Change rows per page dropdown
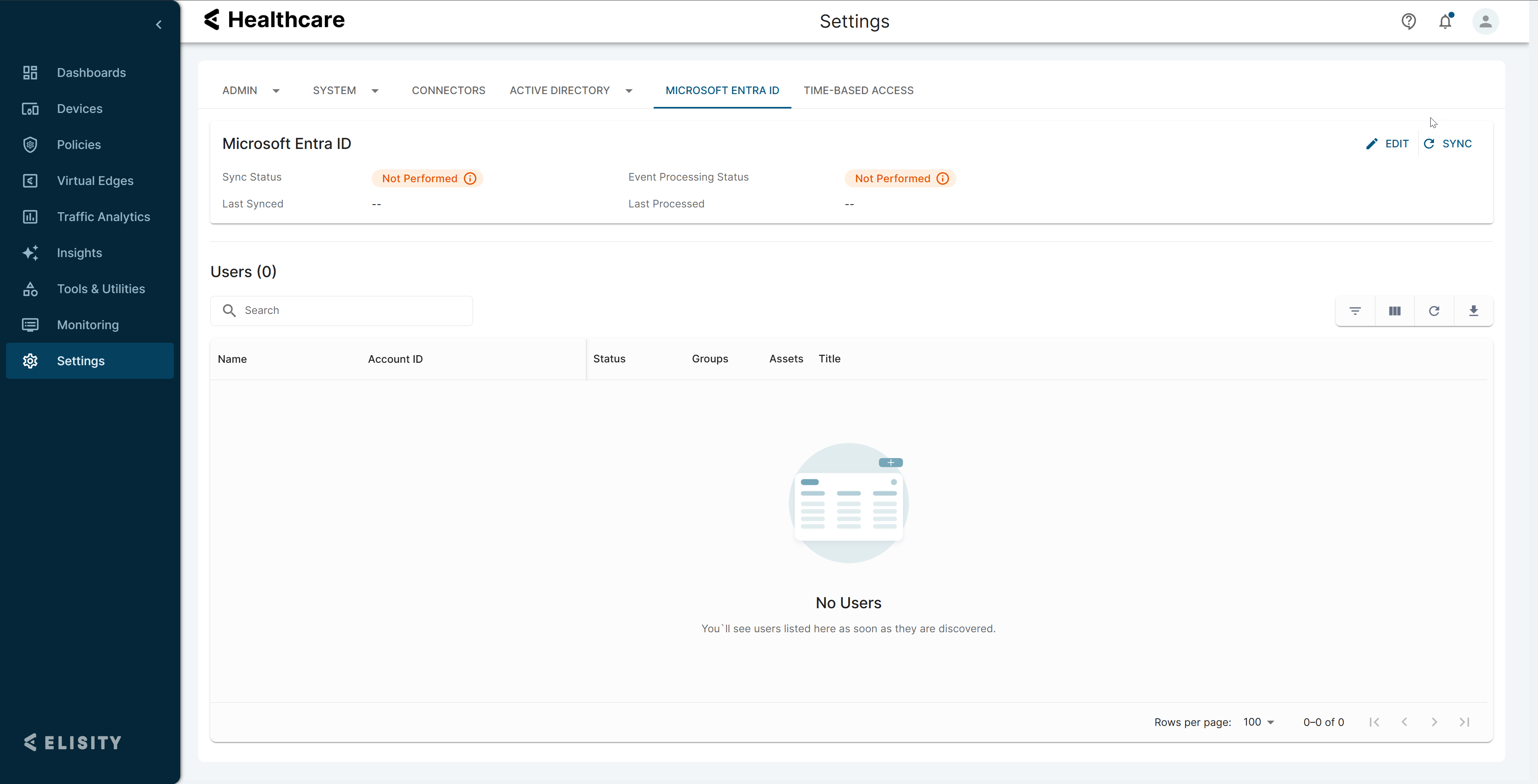The height and width of the screenshot is (784, 1538). pos(1258,722)
